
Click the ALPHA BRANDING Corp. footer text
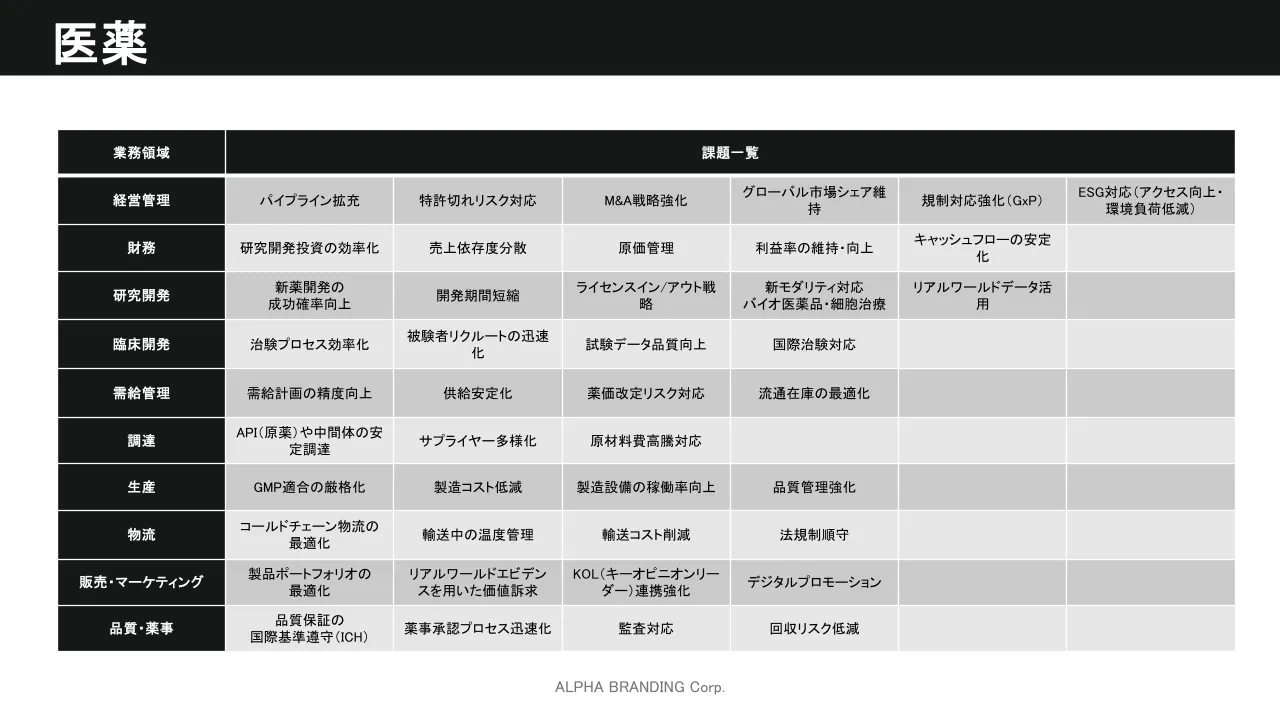(x=640, y=687)
